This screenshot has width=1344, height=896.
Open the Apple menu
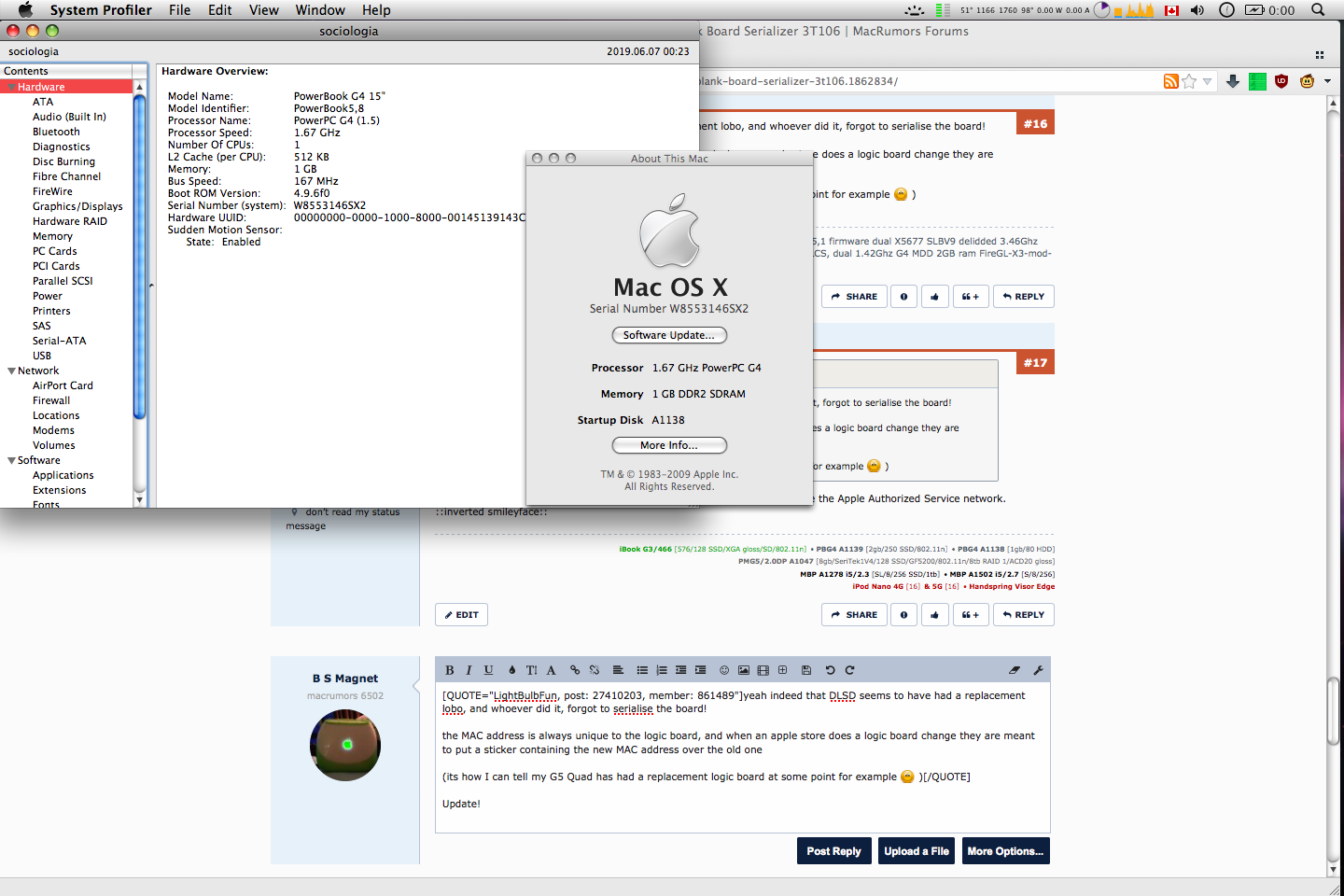point(25,10)
